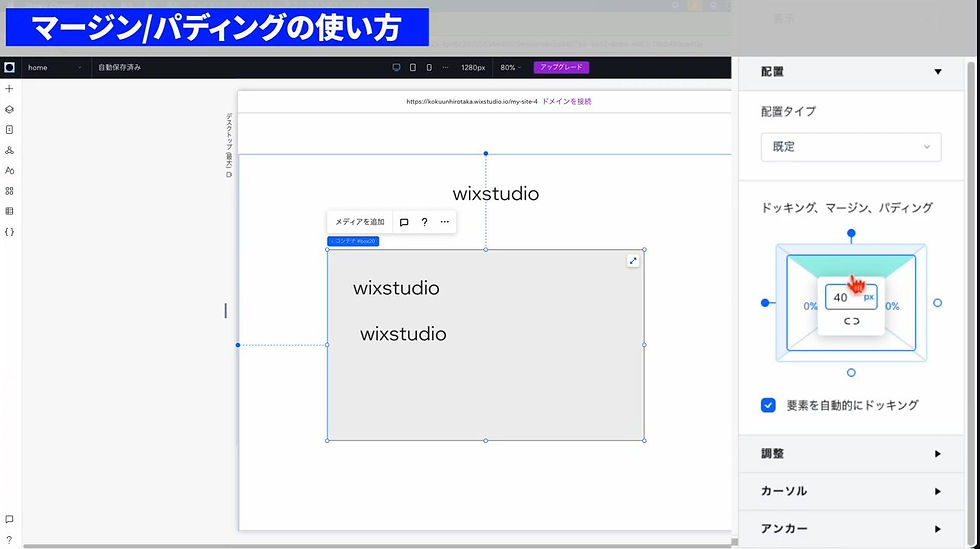Click the site URL text
The image size is (980, 549).
[472, 101]
